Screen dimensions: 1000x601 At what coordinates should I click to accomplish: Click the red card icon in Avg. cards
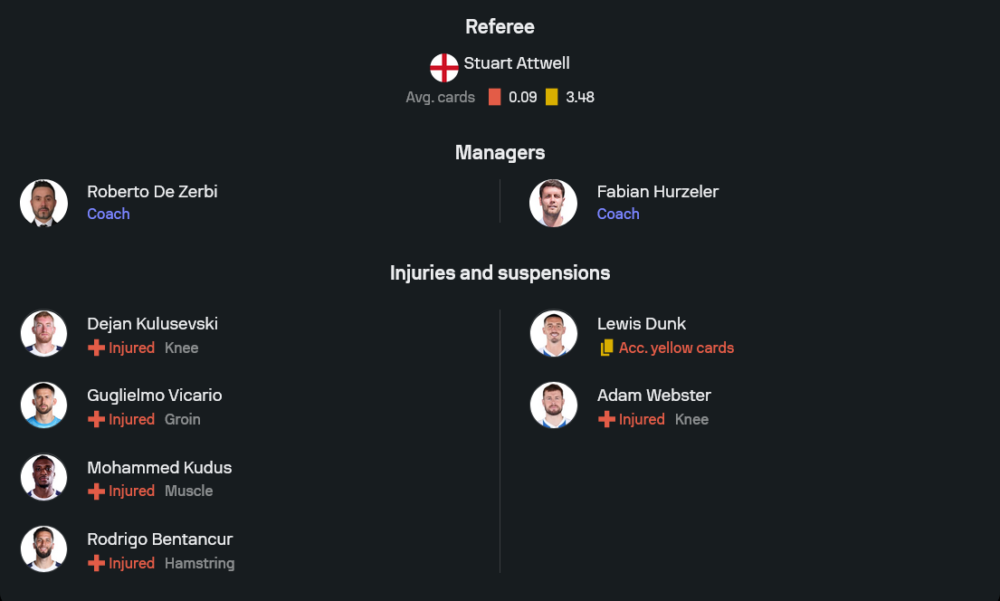(x=494, y=97)
